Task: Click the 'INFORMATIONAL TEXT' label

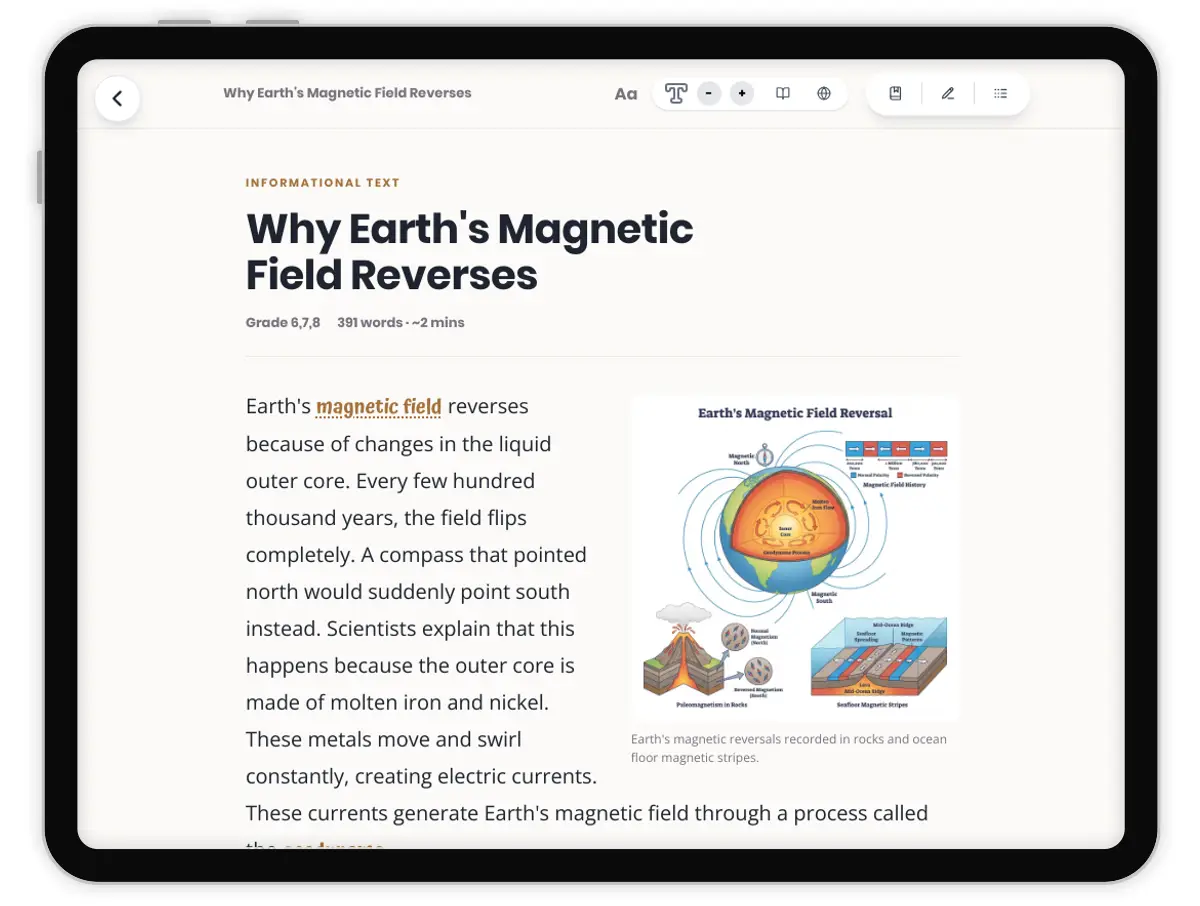Action: [x=323, y=183]
